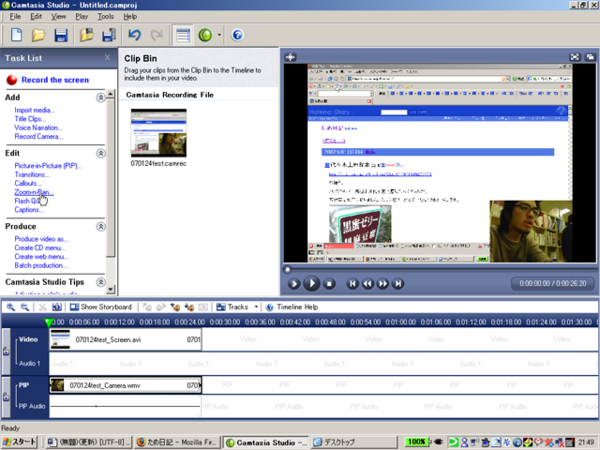Close the Task List panel
Screen dimensions: 600x450
(x=108, y=57)
